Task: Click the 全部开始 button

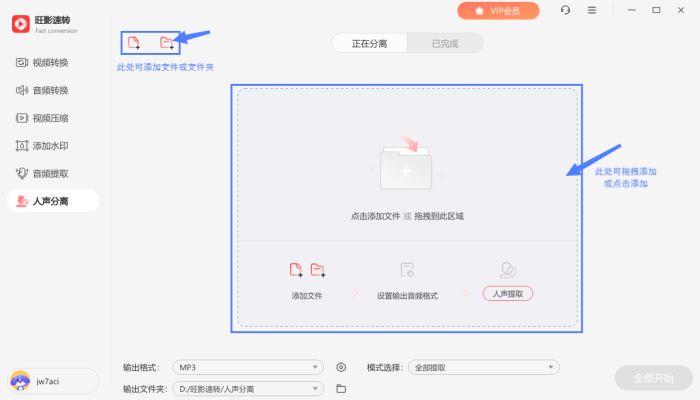Action: 653,378
